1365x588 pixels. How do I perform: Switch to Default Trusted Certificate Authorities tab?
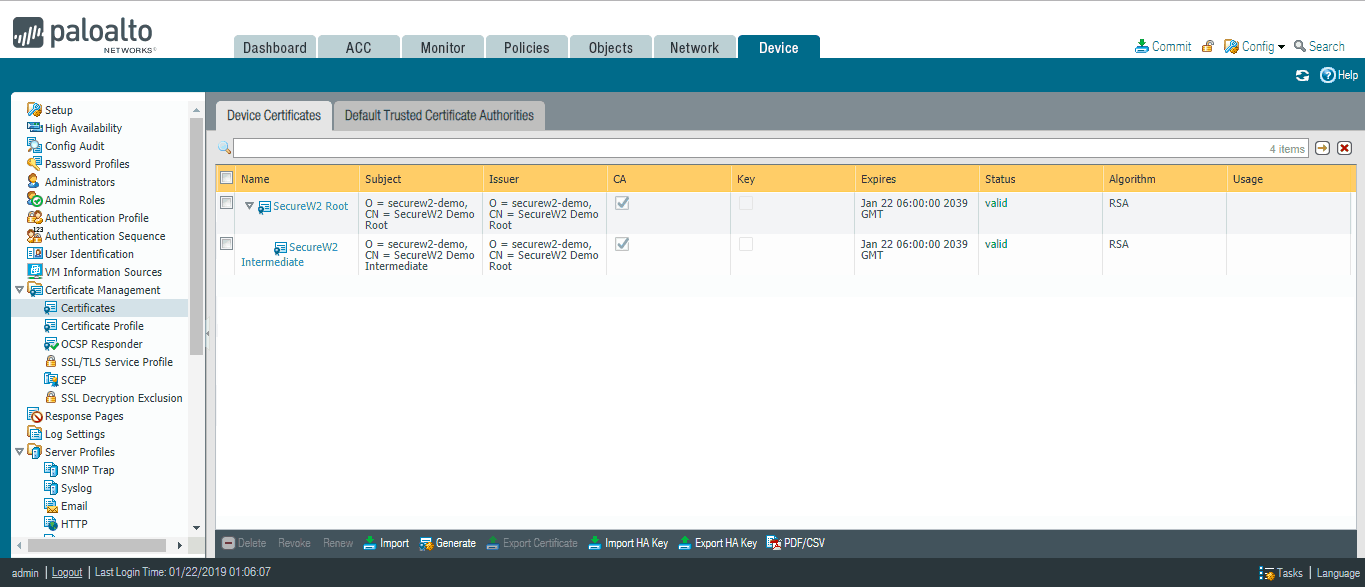[439, 115]
